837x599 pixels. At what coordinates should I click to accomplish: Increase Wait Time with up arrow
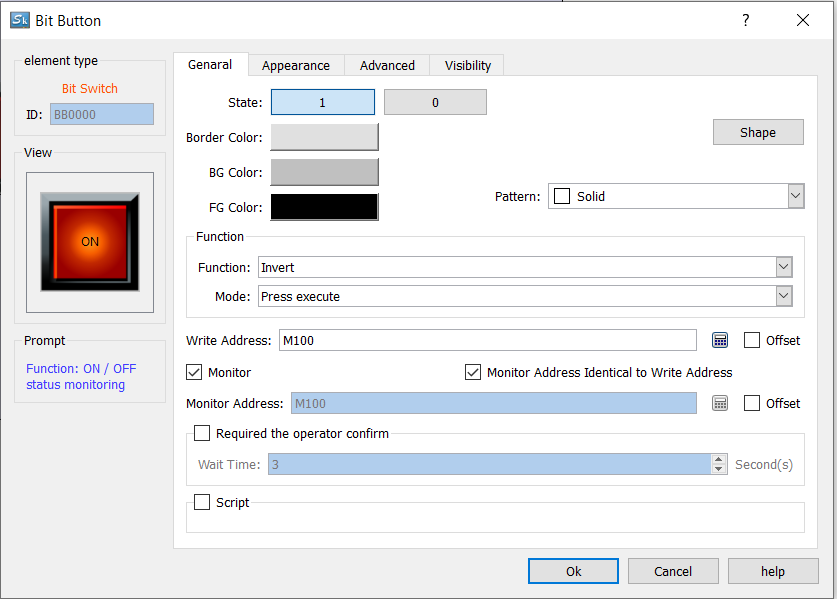pyautogui.click(x=718, y=459)
